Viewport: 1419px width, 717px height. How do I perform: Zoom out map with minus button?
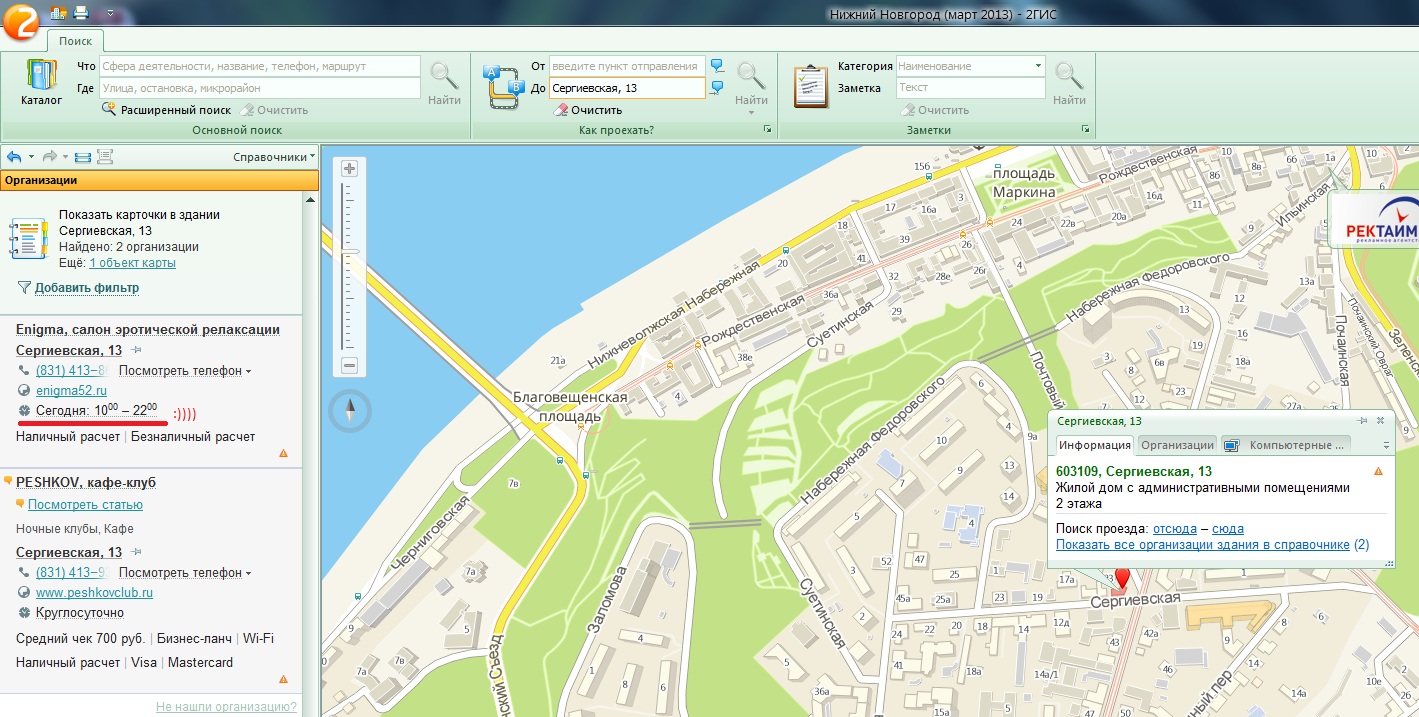[x=350, y=366]
